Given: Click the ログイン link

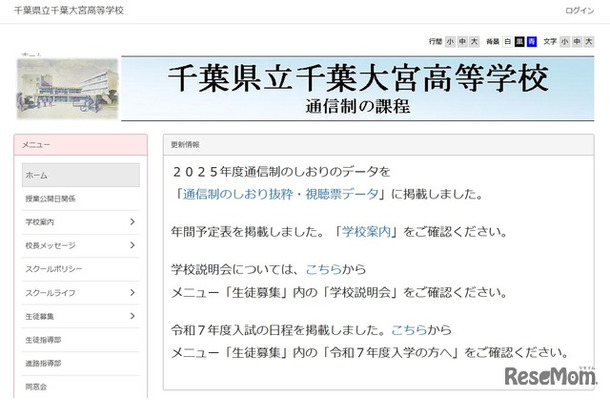Looking at the screenshot, I should point(580,11).
